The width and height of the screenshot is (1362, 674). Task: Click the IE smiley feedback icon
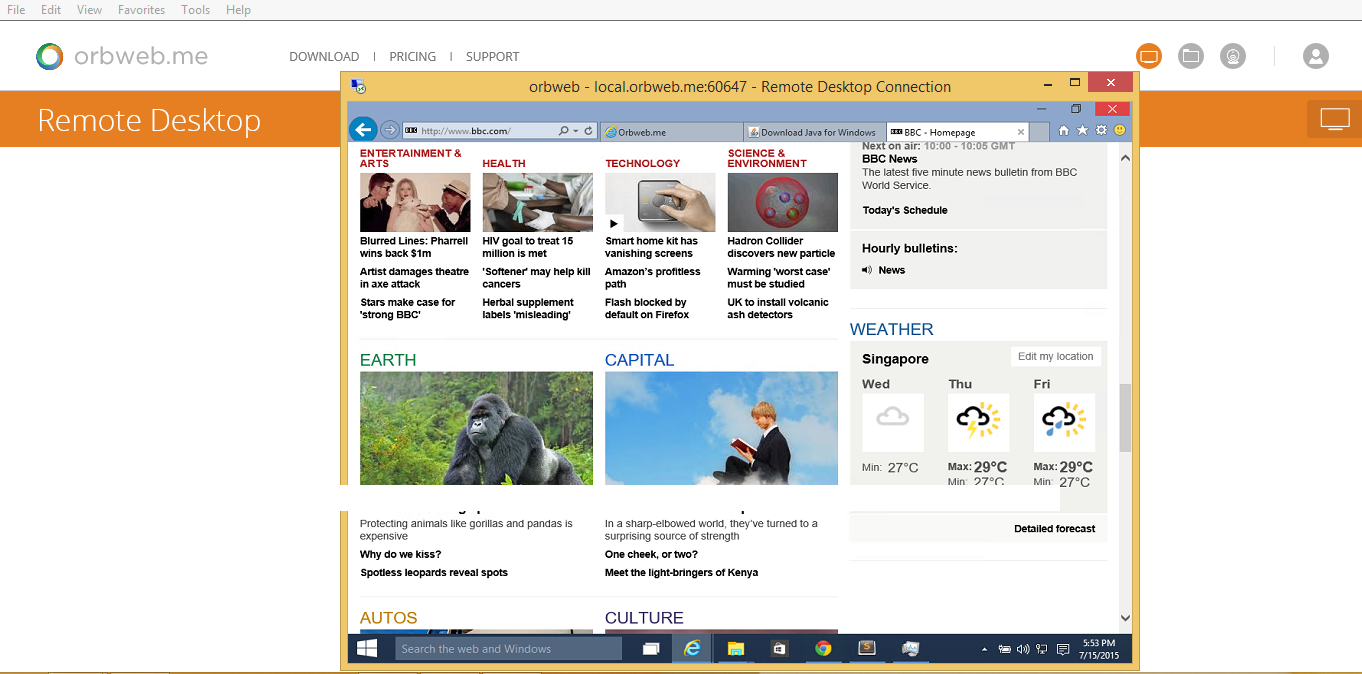1120,131
